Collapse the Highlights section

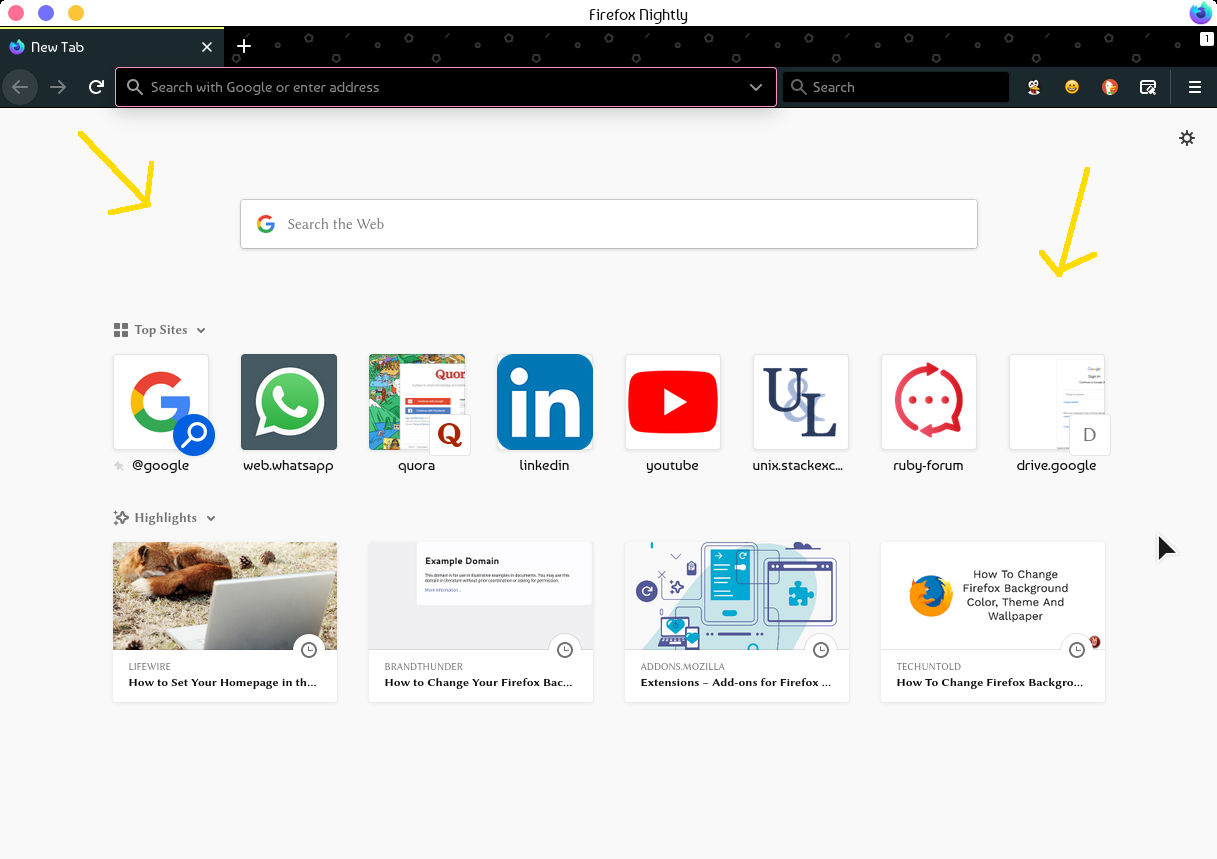211,518
